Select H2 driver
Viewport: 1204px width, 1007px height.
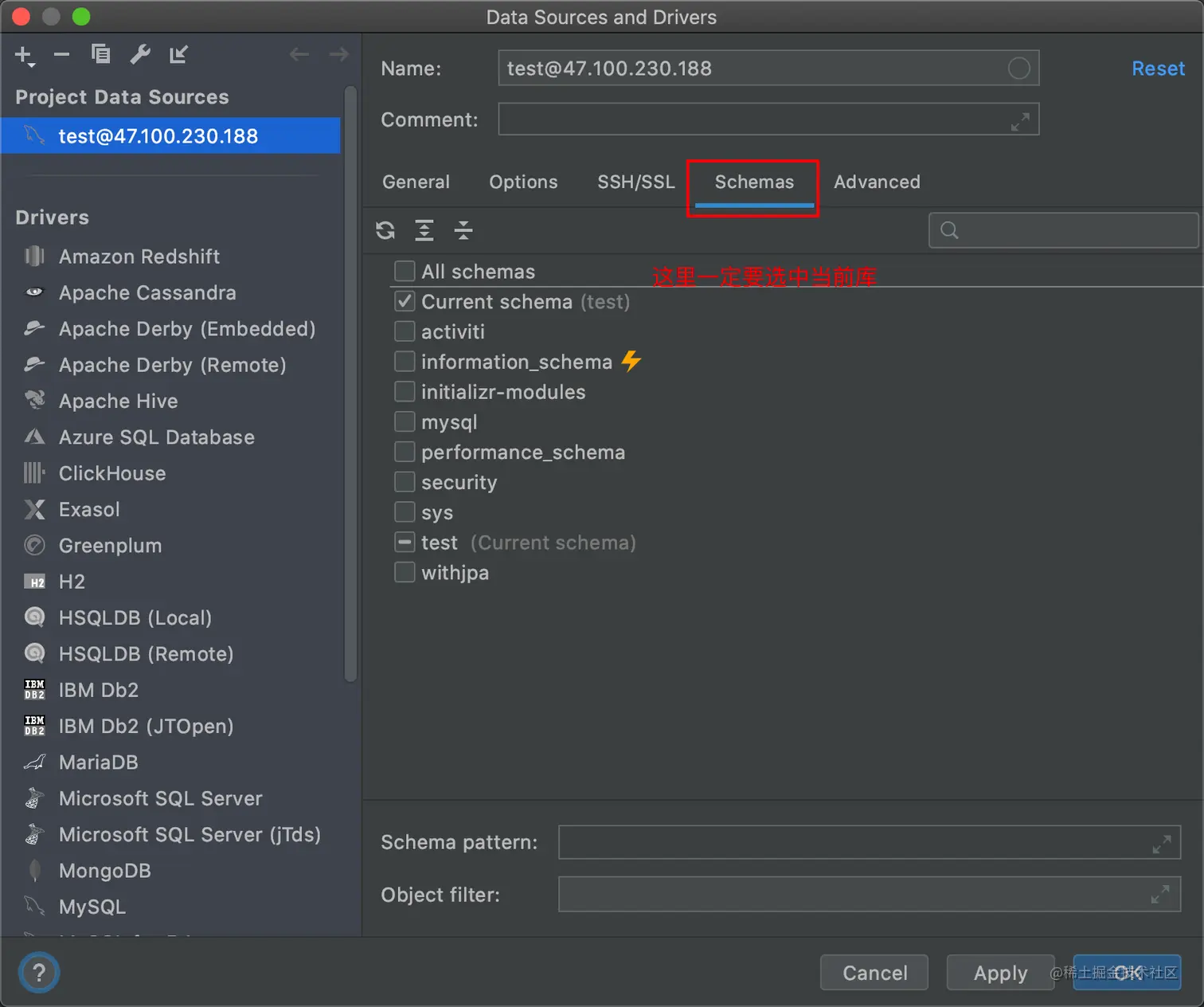[x=72, y=582]
